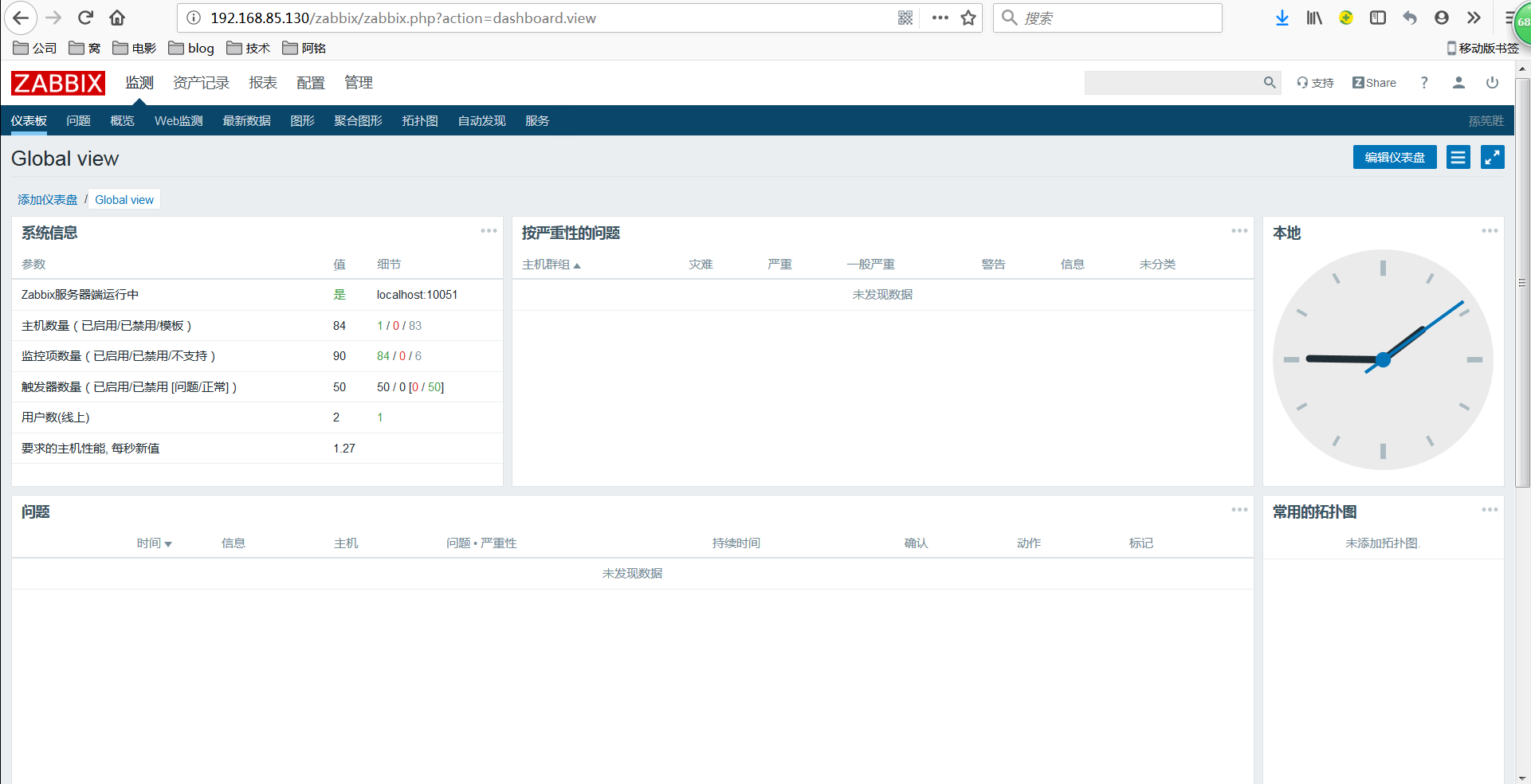Image resolution: width=1531 pixels, height=784 pixels.
Task: Enter kiosk mode with the expand-arrows icon
Action: 1492,157
